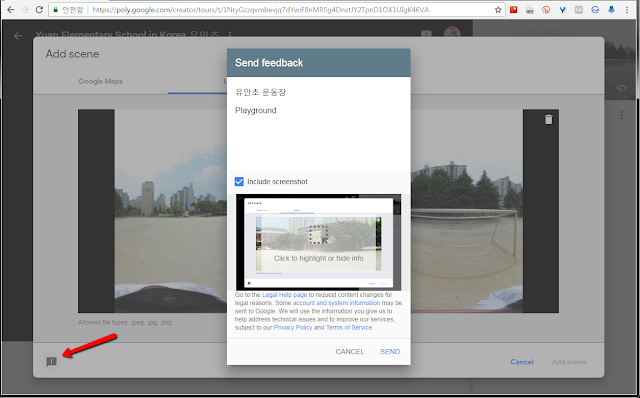Open the Terms of Service link
Viewport: 640px width, 398px height.
point(349,327)
